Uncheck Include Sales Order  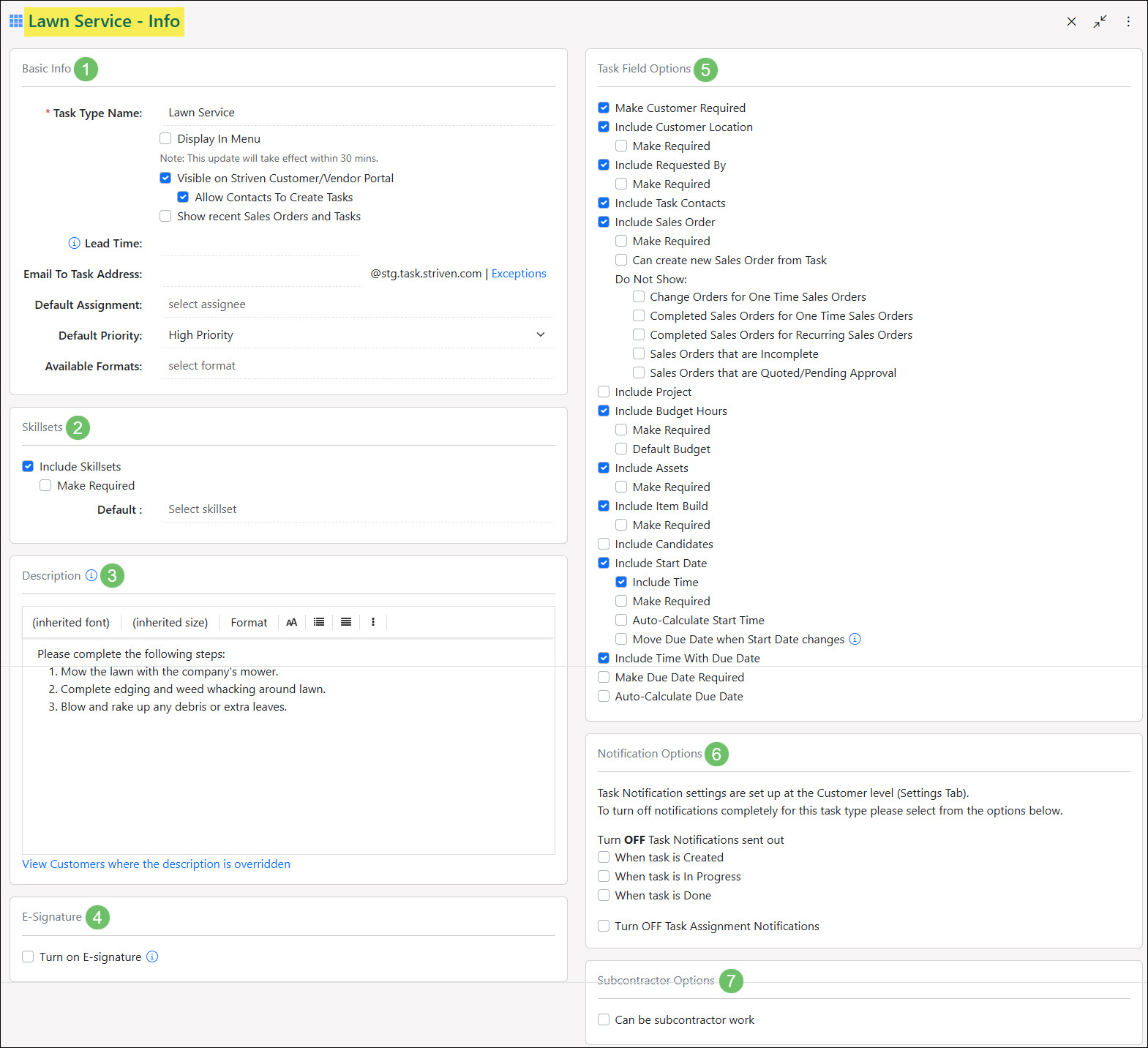coord(604,222)
